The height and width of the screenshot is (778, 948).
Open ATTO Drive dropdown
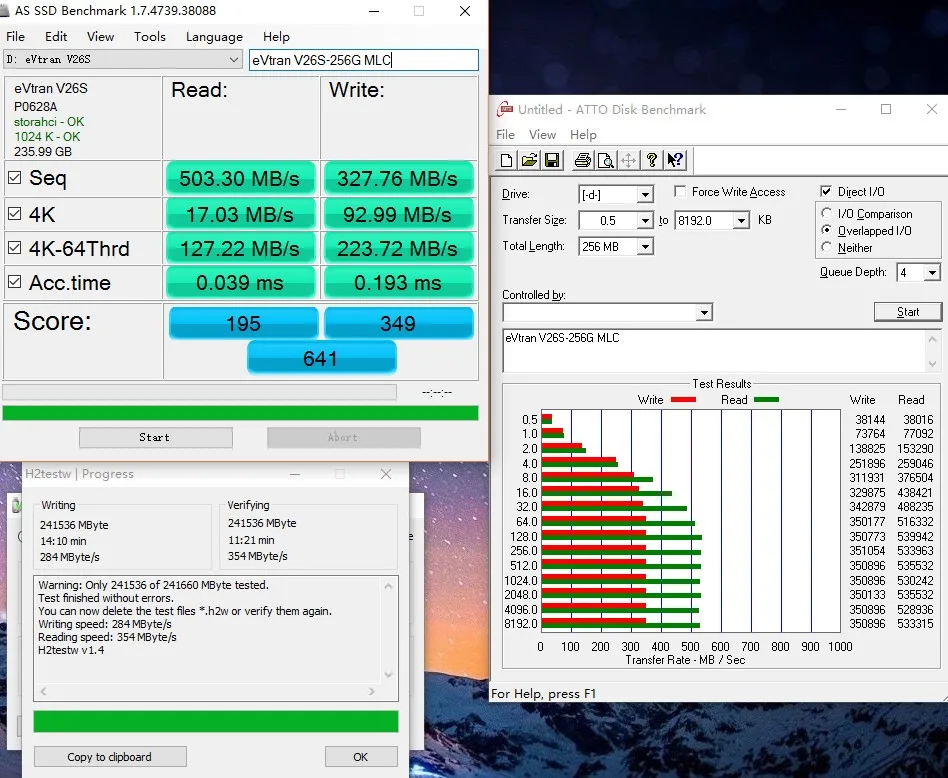[645, 194]
